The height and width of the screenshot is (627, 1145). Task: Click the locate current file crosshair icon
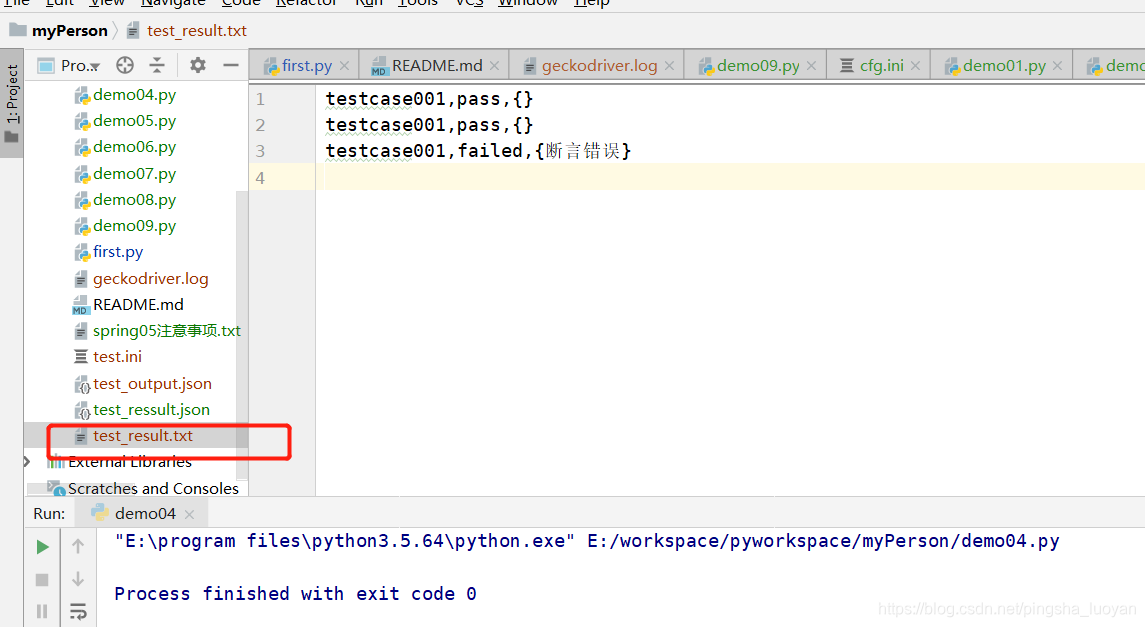(125, 65)
